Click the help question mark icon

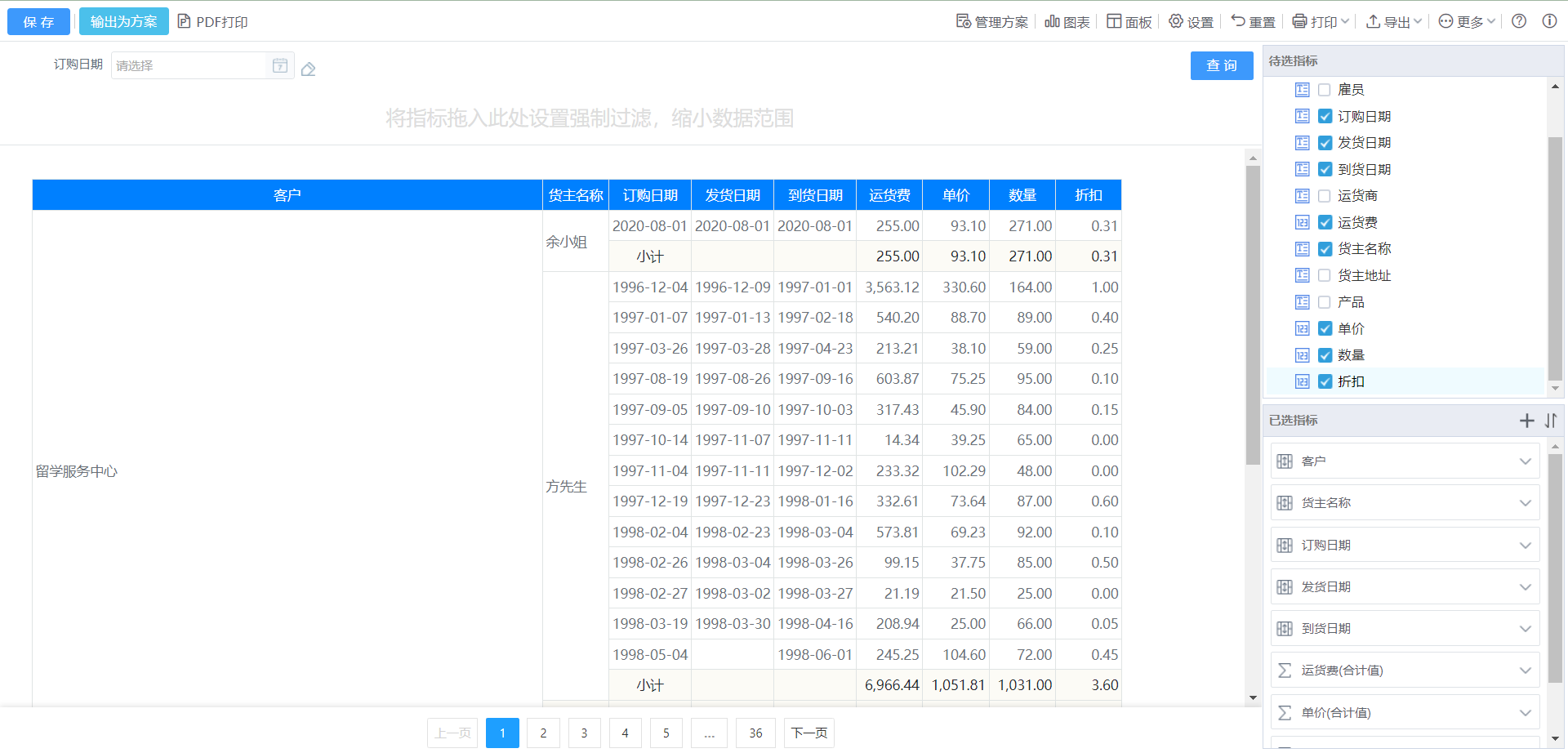(x=1518, y=21)
